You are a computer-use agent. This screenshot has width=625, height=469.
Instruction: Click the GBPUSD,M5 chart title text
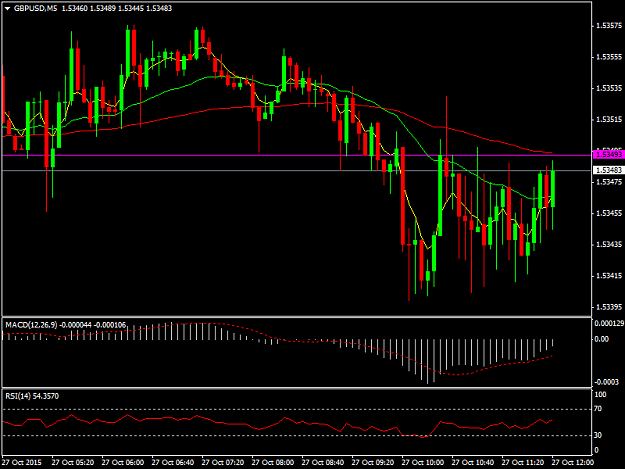[x=35, y=8]
